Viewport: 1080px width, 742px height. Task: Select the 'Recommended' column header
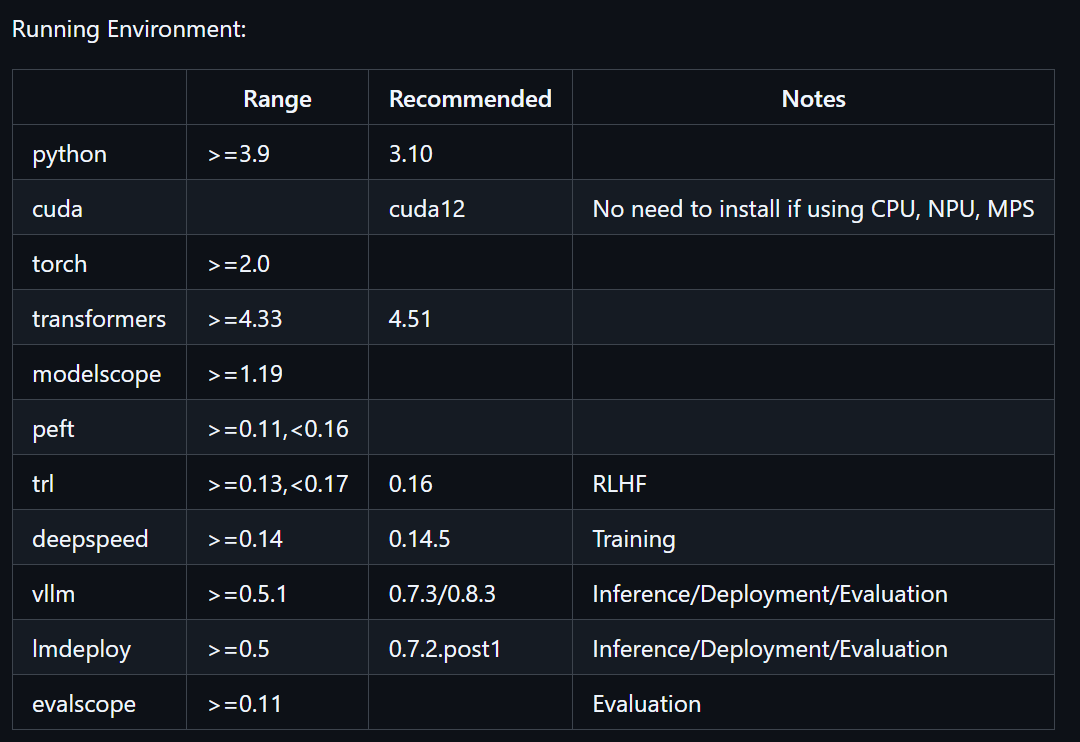(470, 99)
